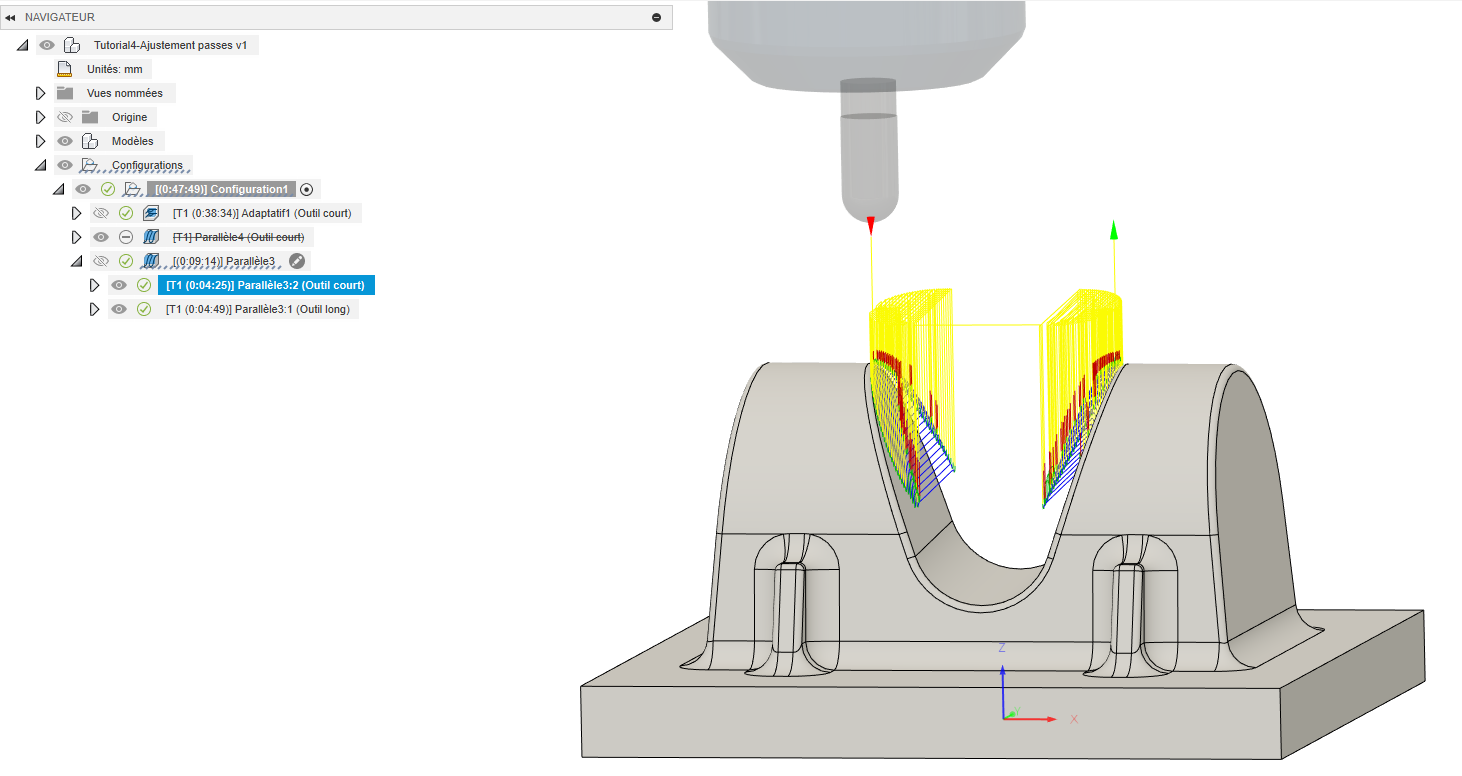Click the Modèles component icon
Image resolution: width=1462 pixels, height=776 pixels.
(x=90, y=141)
